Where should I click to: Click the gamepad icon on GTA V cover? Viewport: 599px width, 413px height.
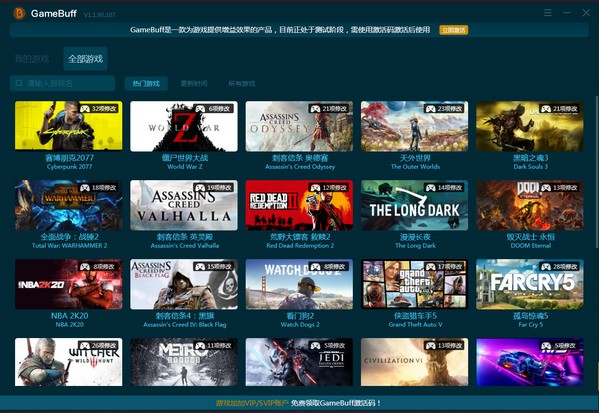tap(431, 267)
